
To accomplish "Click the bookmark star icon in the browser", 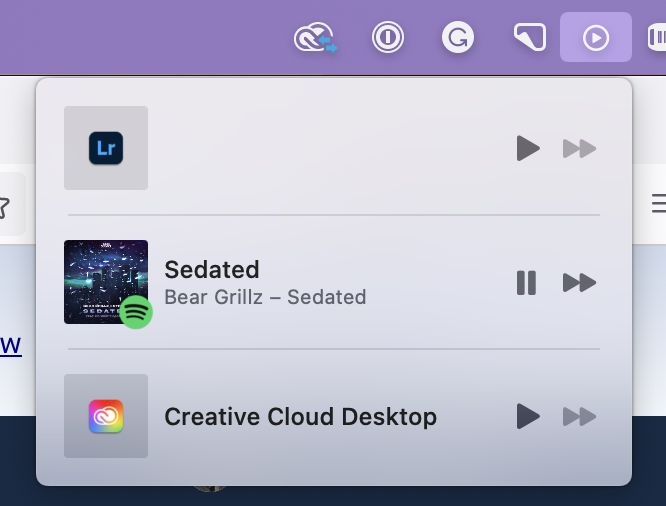I will [x=3, y=207].
